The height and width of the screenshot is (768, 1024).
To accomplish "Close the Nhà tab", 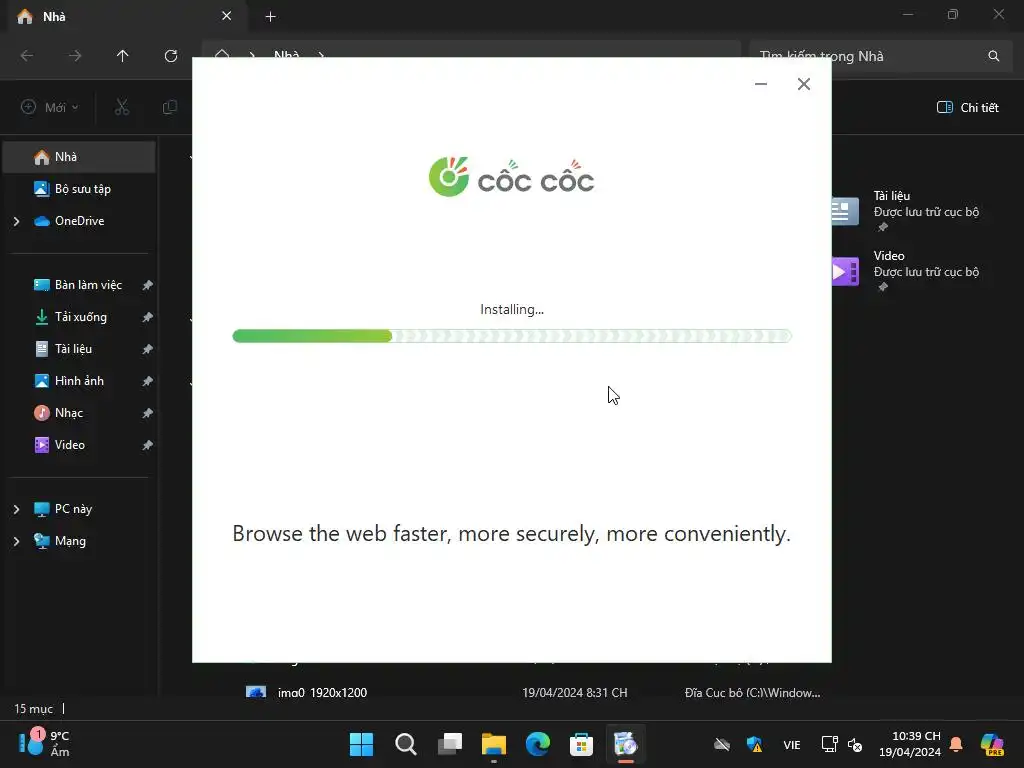I will (x=227, y=16).
